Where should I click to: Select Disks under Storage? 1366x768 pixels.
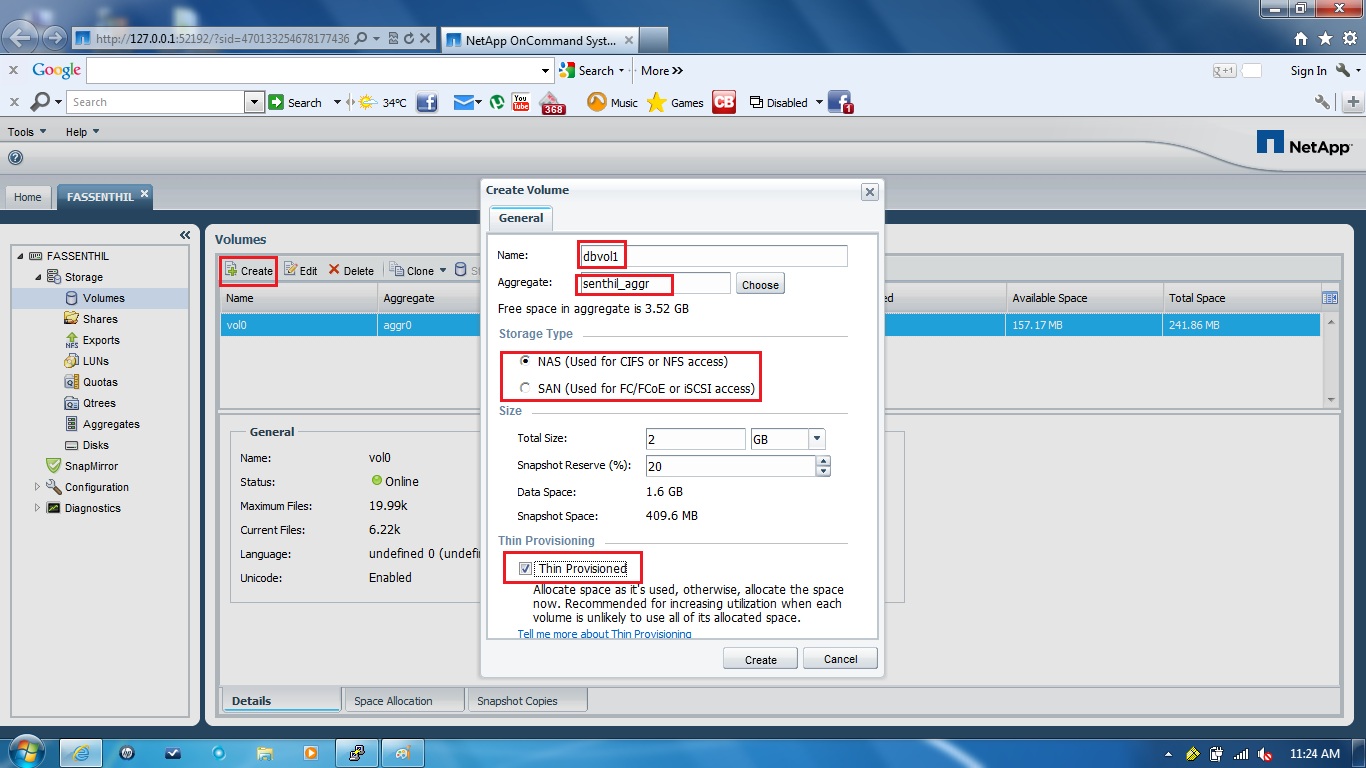pyautogui.click(x=97, y=445)
